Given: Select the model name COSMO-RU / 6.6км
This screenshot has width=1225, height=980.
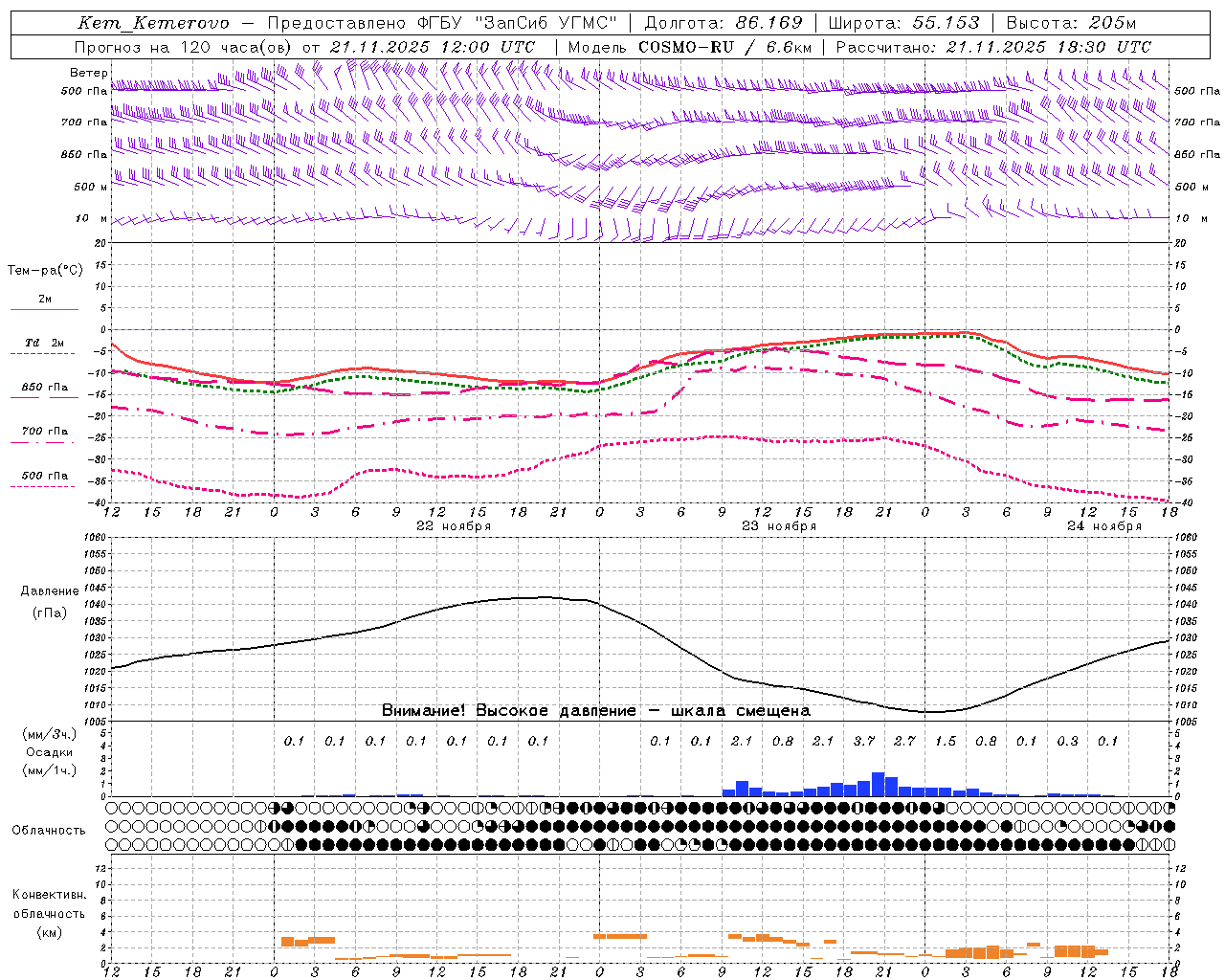Looking at the screenshot, I should [725, 47].
